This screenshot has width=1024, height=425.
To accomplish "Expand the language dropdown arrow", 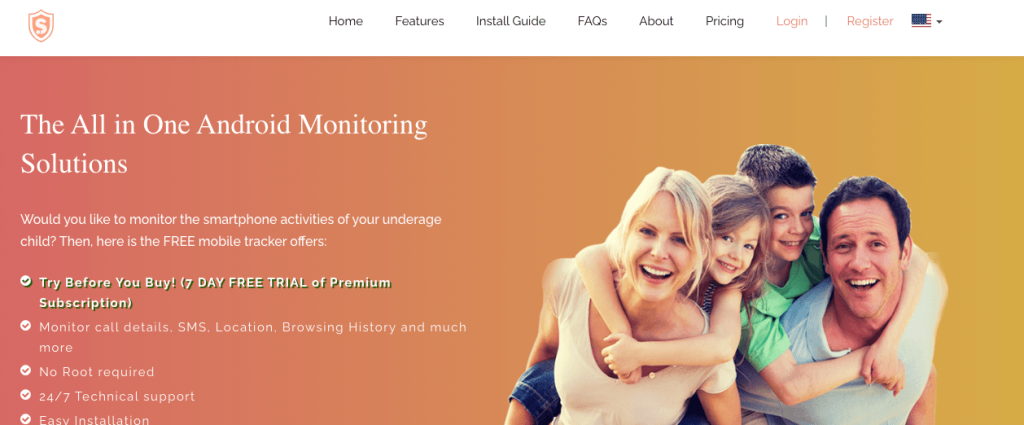I will coord(939,22).
